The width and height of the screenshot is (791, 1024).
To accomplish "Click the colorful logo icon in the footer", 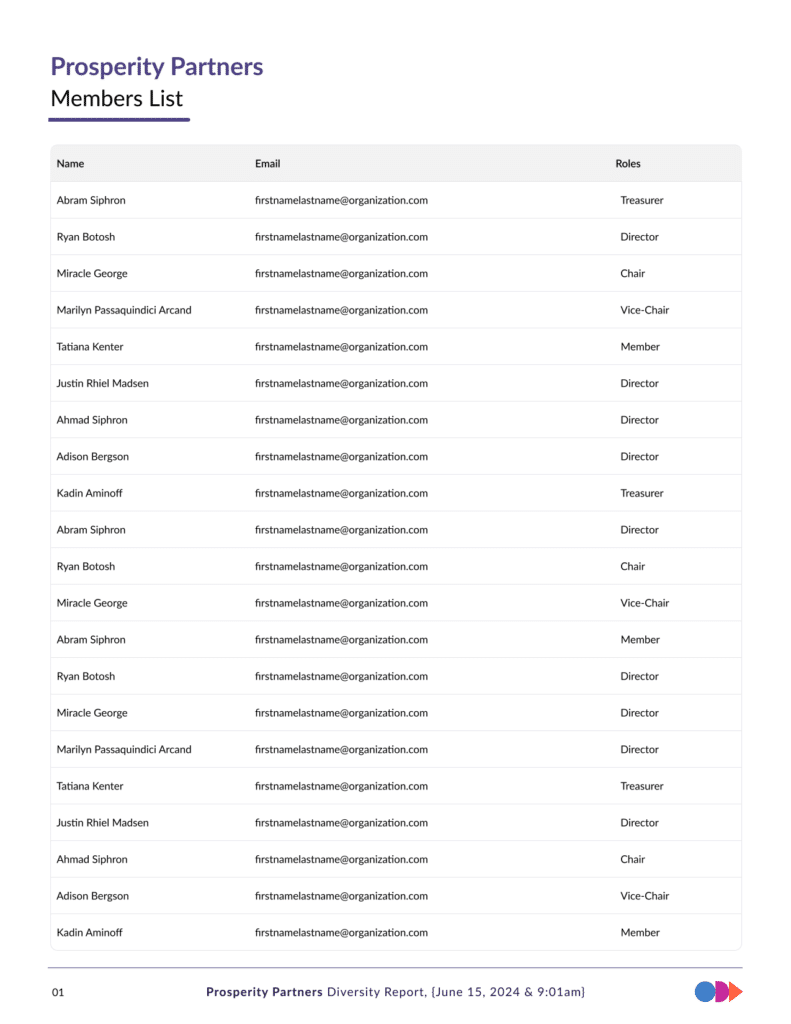I will (x=719, y=992).
